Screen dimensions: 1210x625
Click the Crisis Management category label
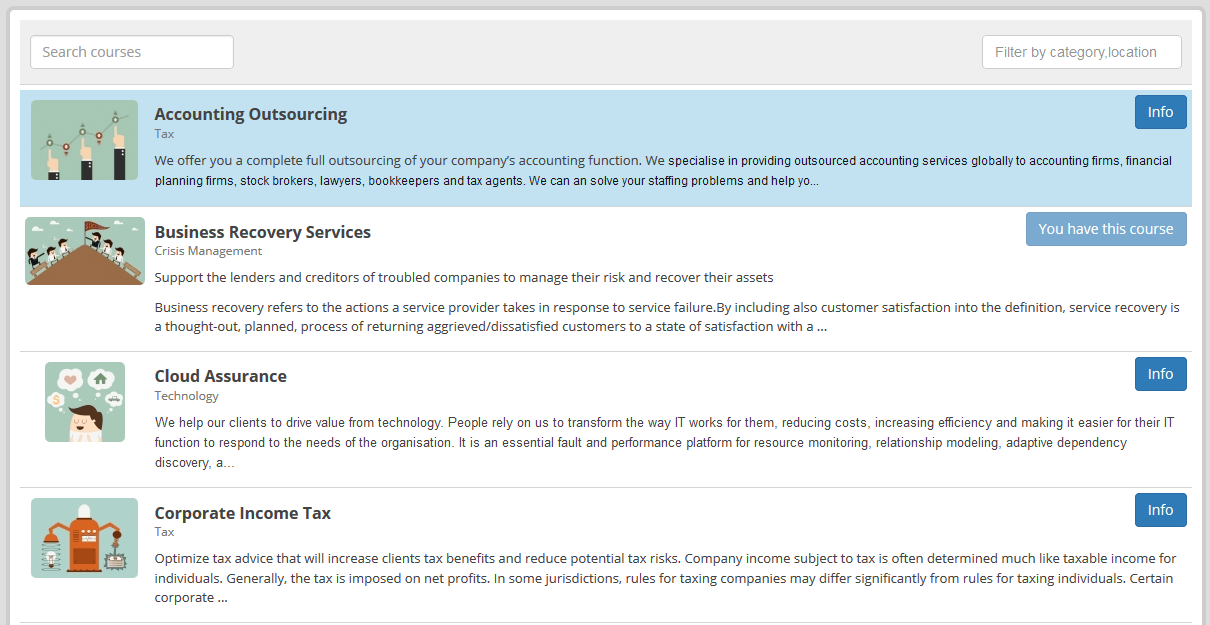(208, 251)
